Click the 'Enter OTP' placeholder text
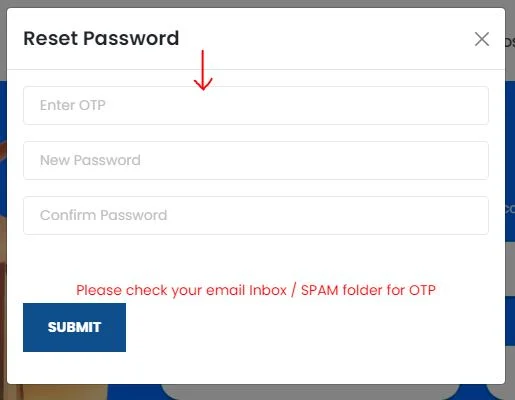The height and width of the screenshot is (400, 515). [x=73, y=105]
